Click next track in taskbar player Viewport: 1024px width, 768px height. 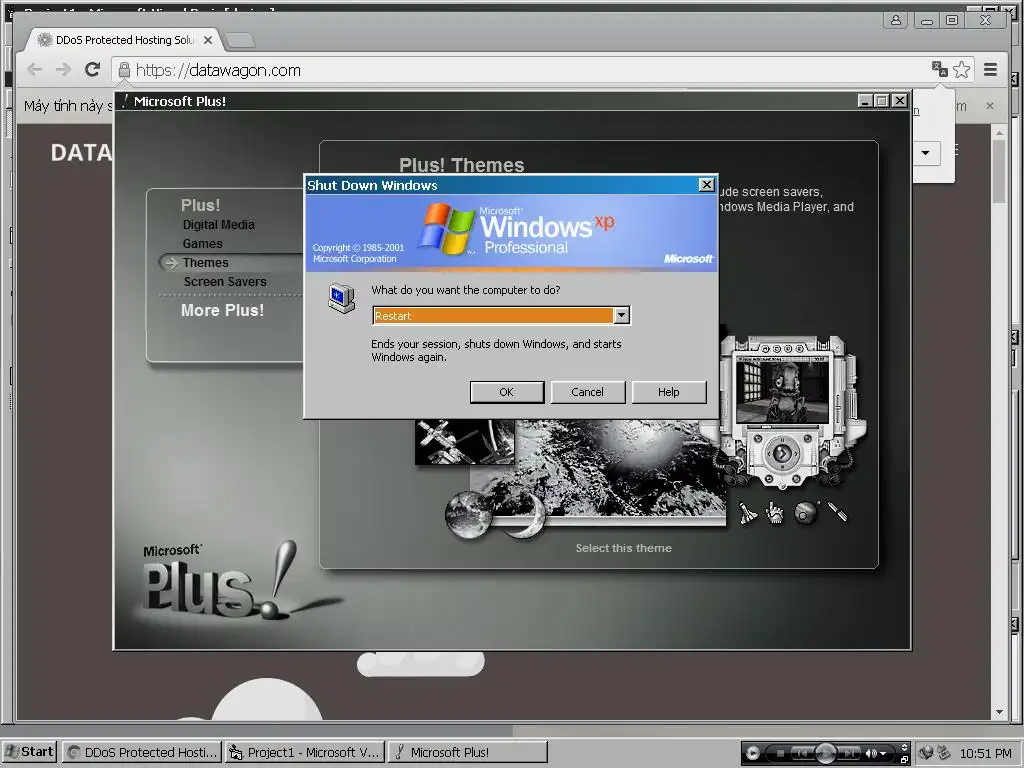(x=848, y=753)
